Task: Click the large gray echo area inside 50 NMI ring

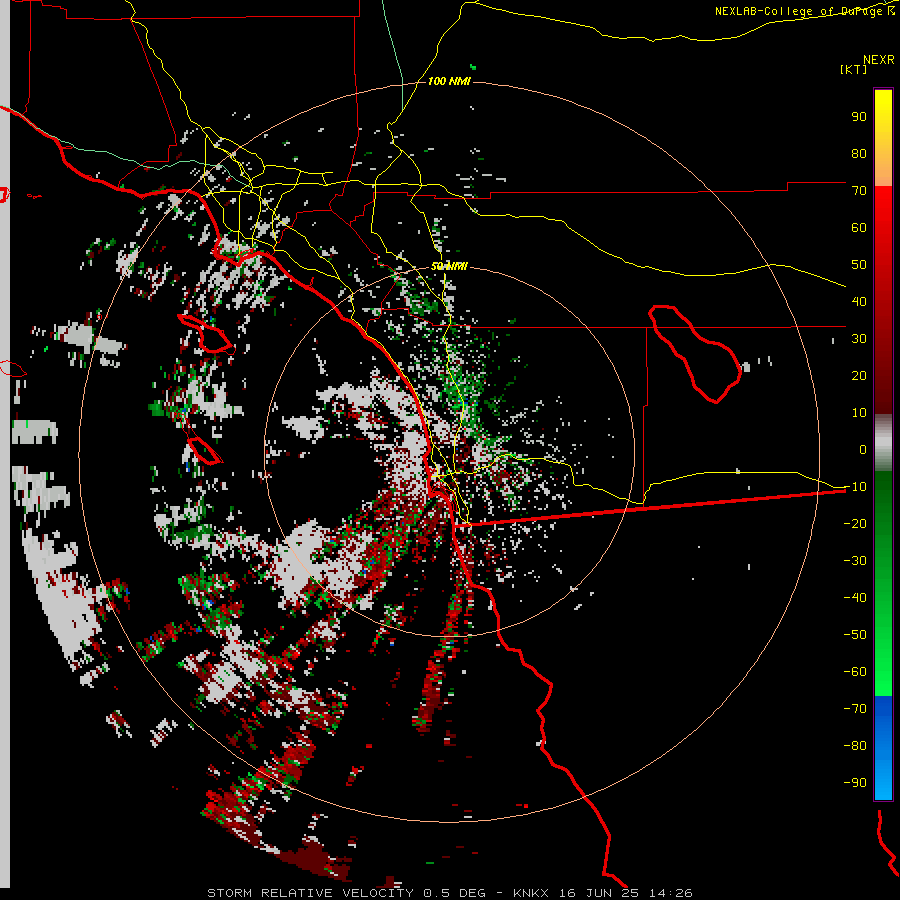Action: click(304, 560)
